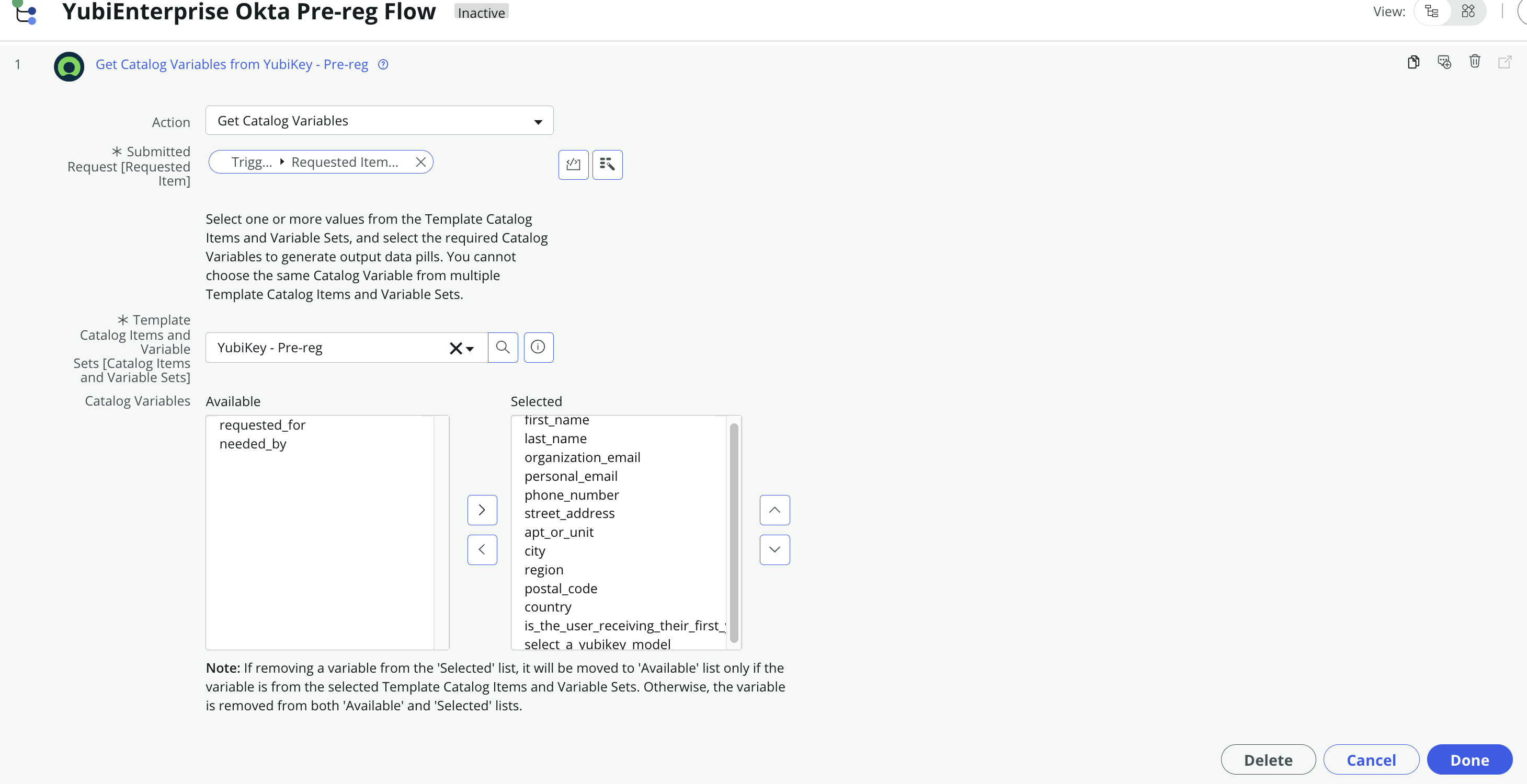Viewport: 1527px width, 784px height.
Task: Click the YubiKey - Pre-reg field
Action: [347, 347]
